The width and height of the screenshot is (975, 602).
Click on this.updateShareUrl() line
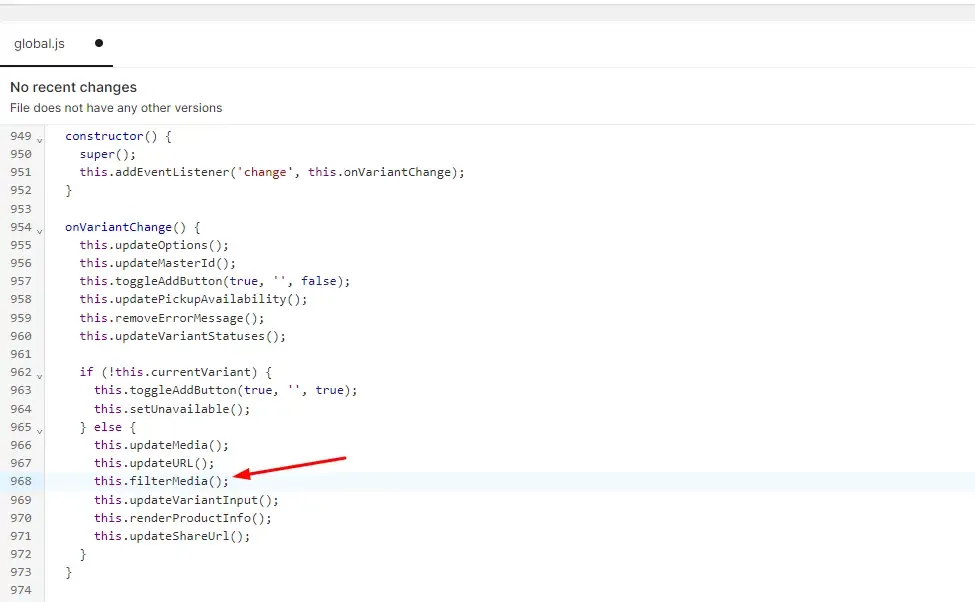click(x=172, y=536)
